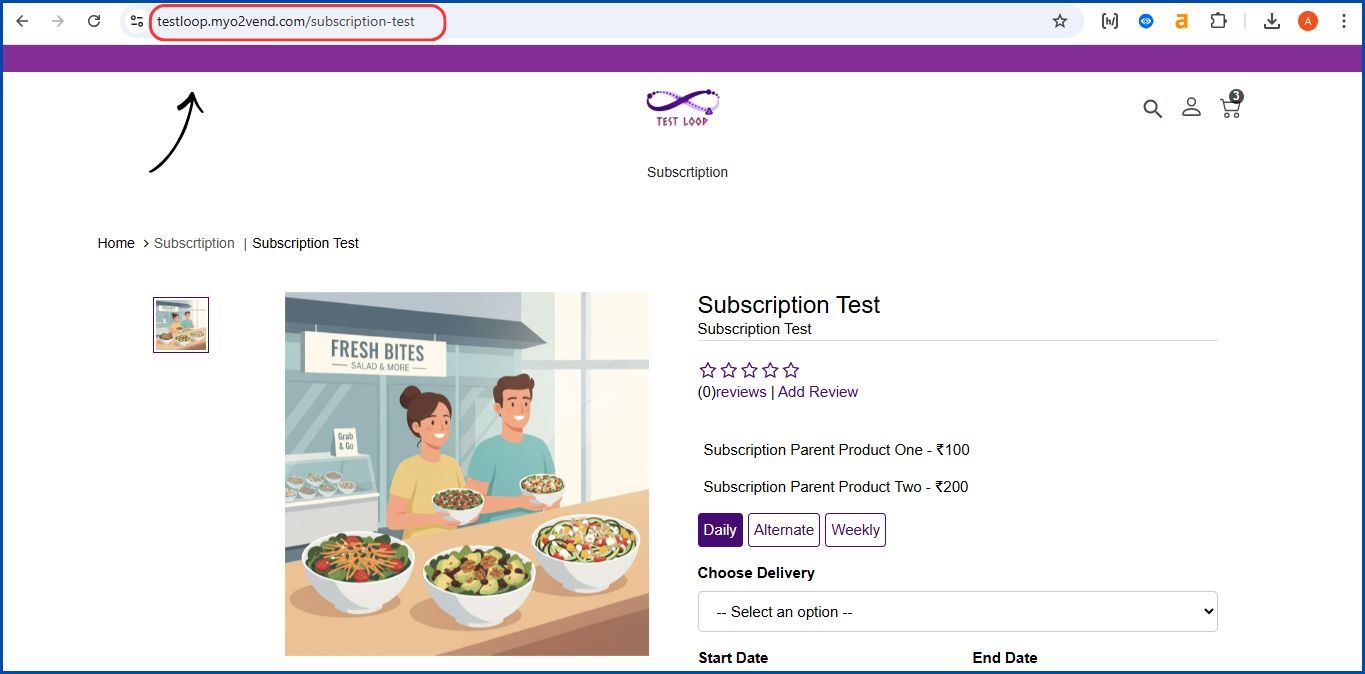Open the shopping cart icon
Image resolution: width=1365 pixels, height=674 pixels.
(x=1229, y=107)
